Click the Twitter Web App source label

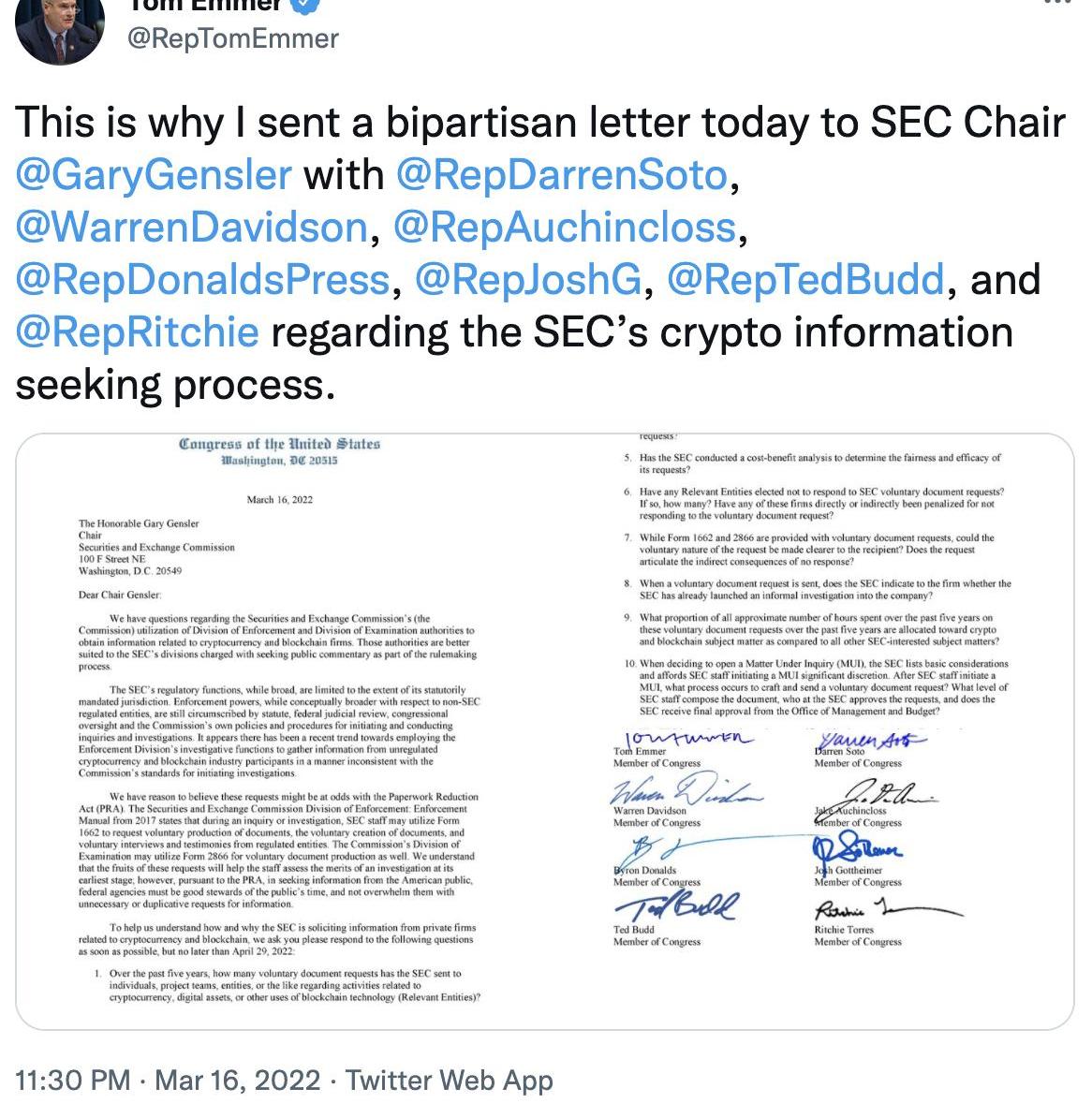(450, 1080)
